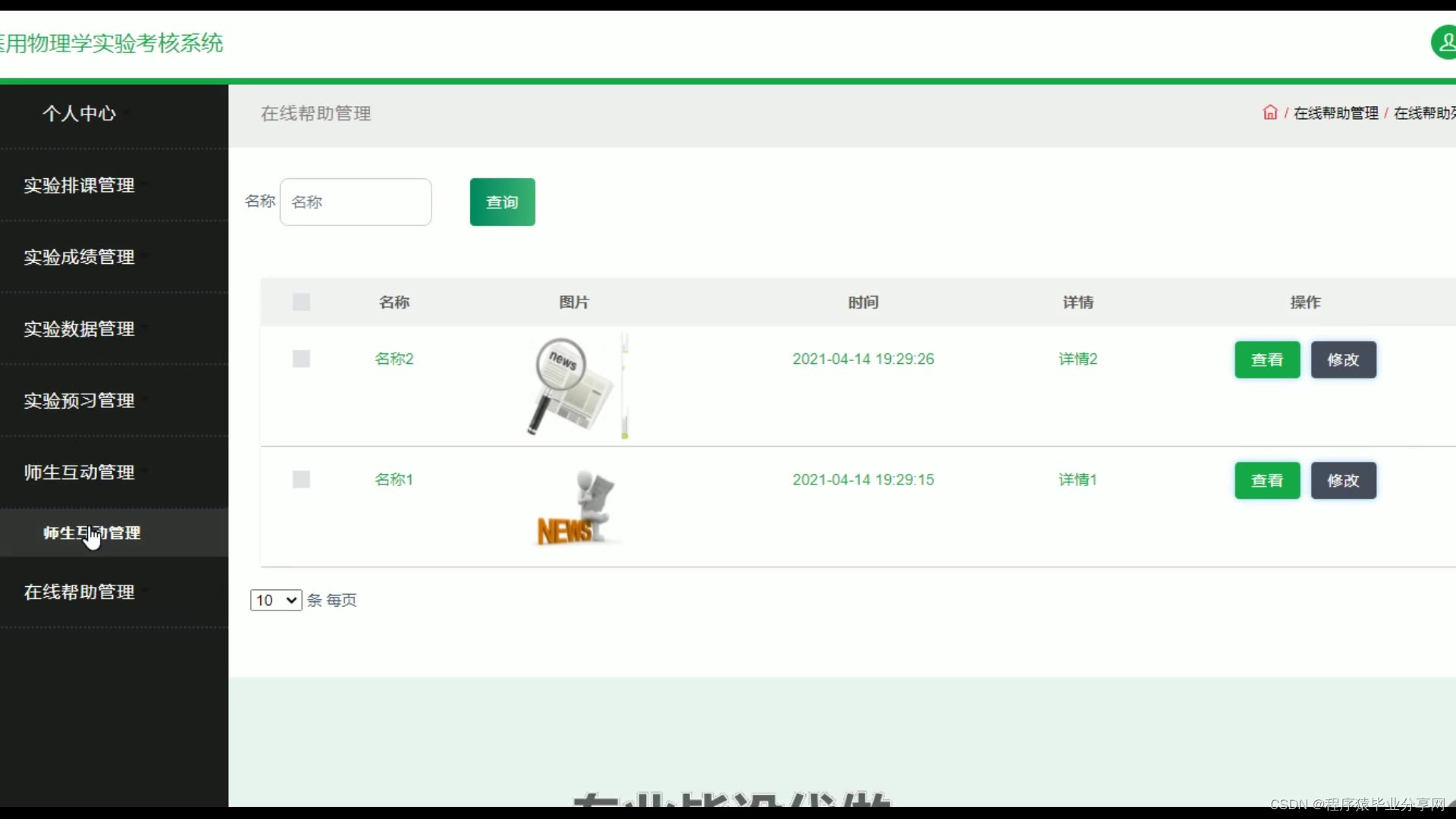The height and width of the screenshot is (819, 1456).
Task: Click 修改 for 名称1 row
Action: pyautogui.click(x=1343, y=480)
